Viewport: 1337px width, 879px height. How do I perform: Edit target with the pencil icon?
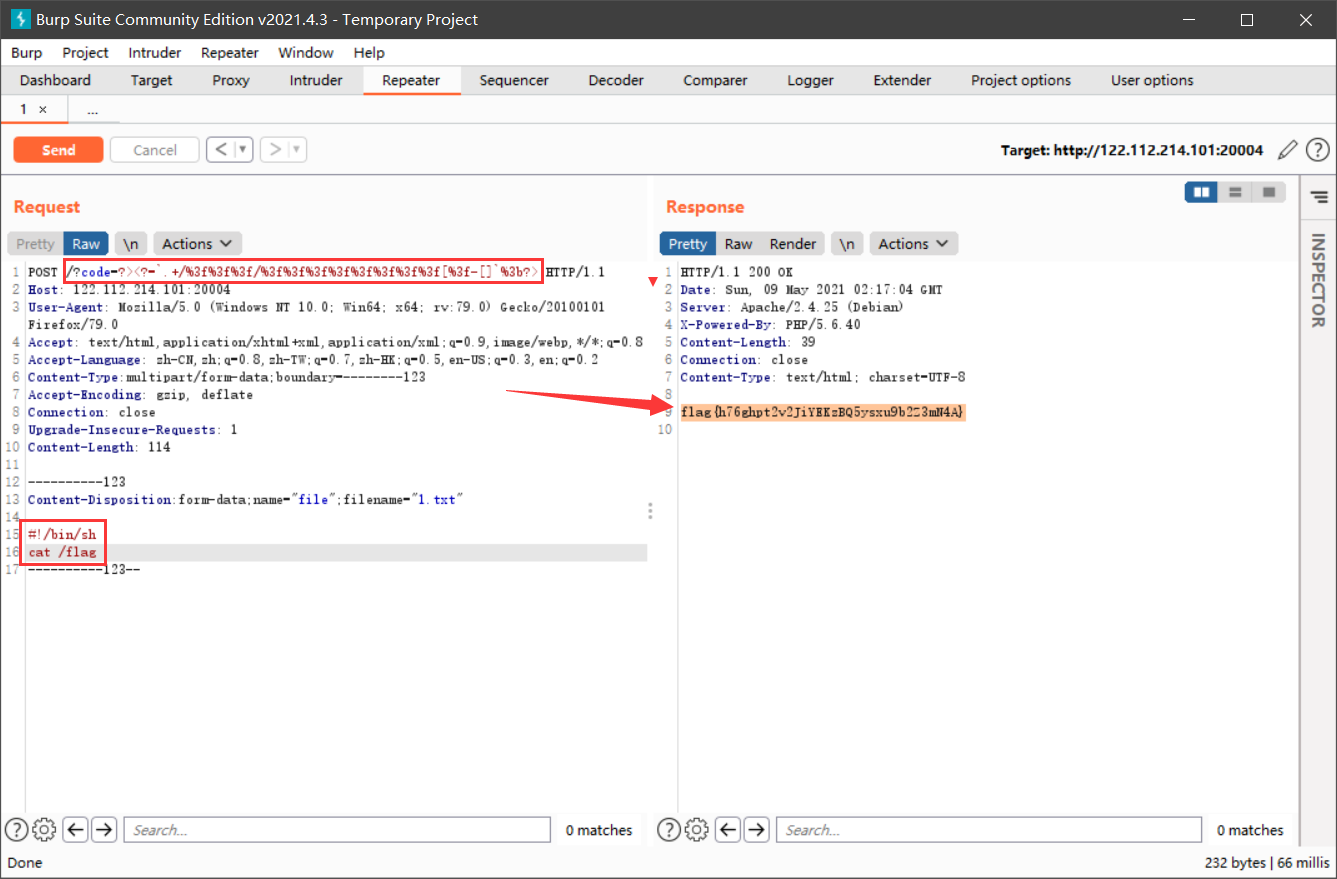coord(1288,150)
